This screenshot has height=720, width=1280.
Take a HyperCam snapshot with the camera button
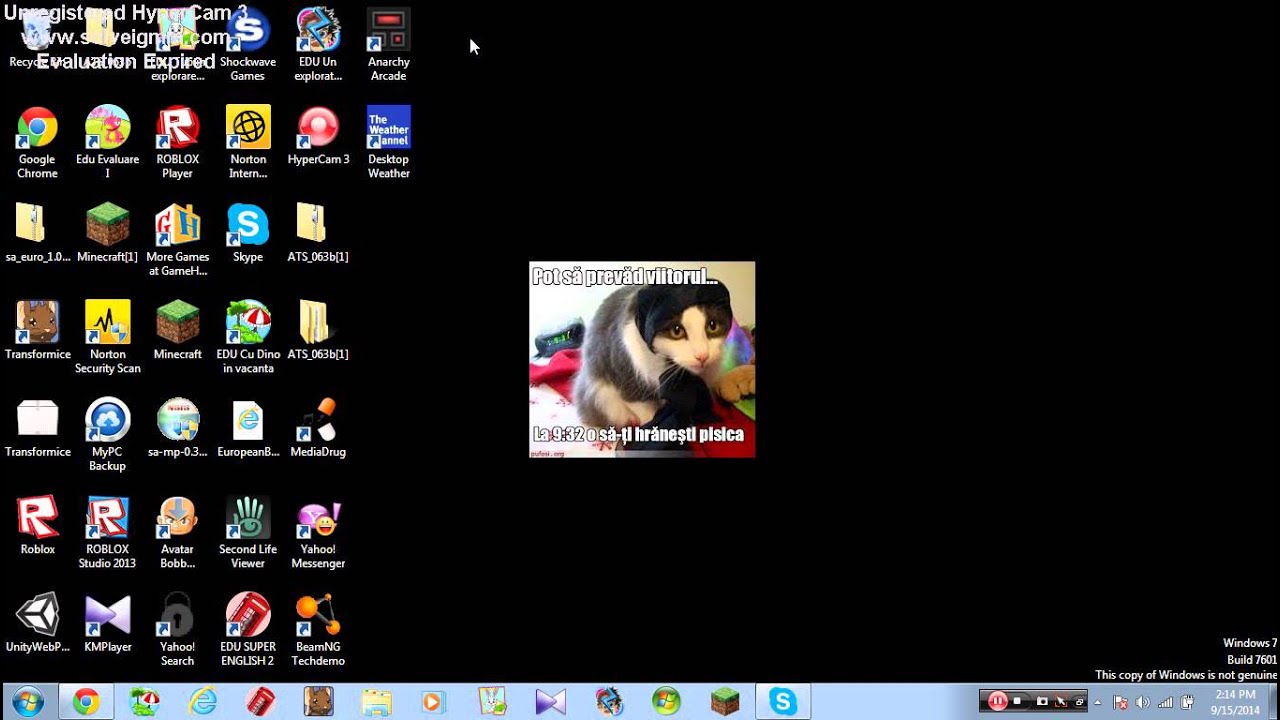pyautogui.click(x=1042, y=701)
